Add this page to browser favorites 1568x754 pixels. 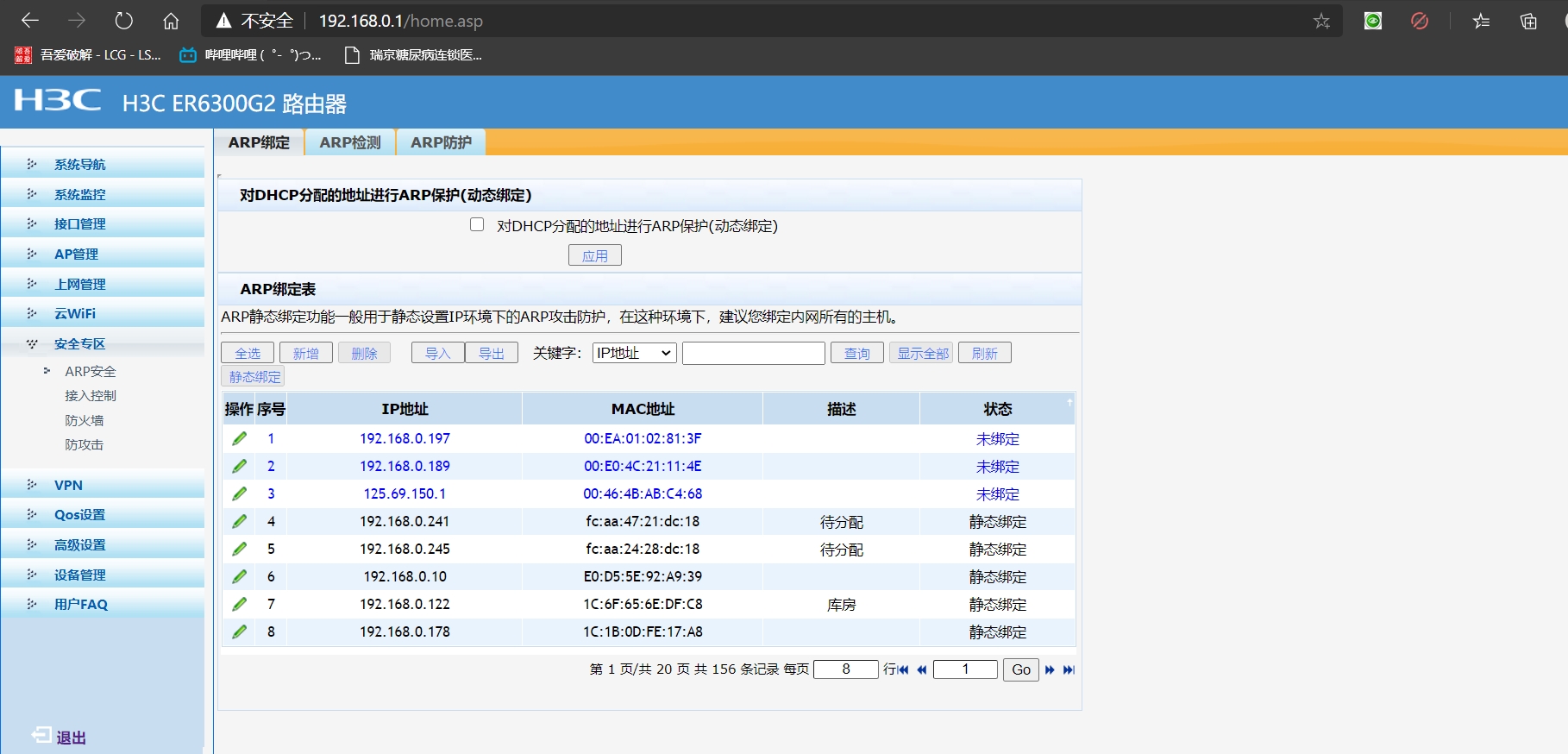pos(1321,21)
